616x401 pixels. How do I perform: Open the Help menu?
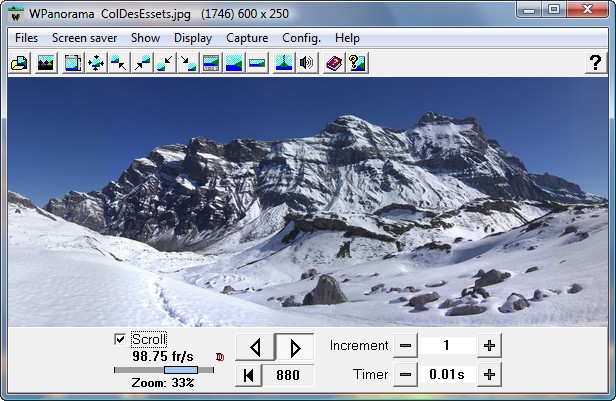[x=347, y=38]
